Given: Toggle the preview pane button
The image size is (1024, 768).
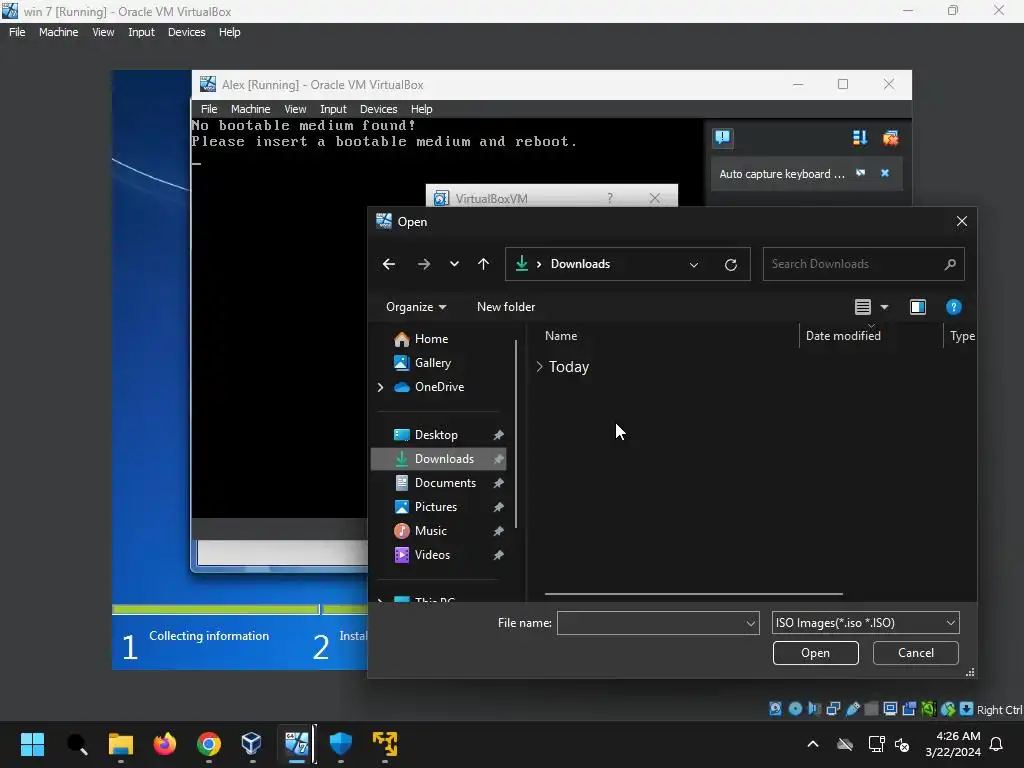Looking at the screenshot, I should (x=918, y=307).
